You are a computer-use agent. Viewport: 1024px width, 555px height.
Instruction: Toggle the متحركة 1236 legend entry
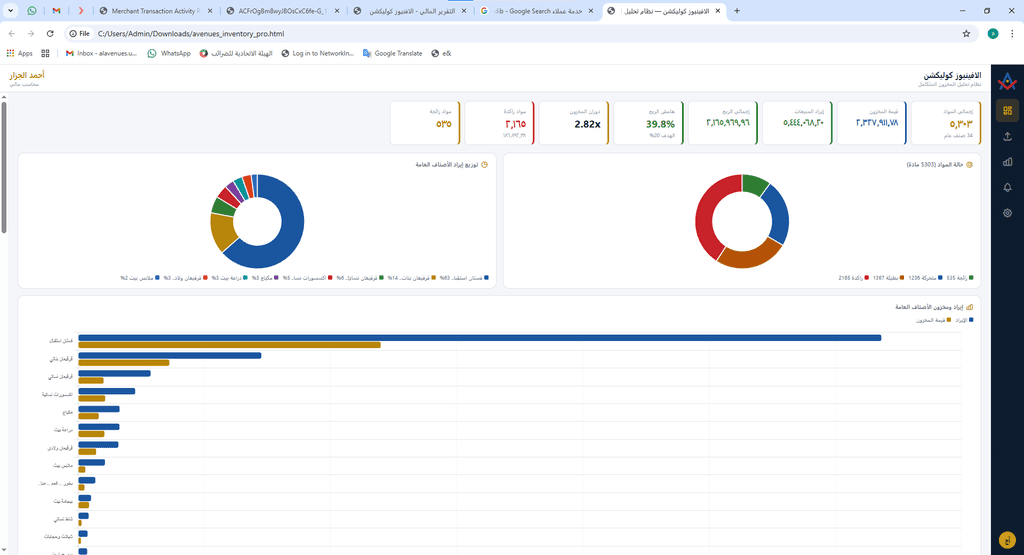(x=925, y=278)
